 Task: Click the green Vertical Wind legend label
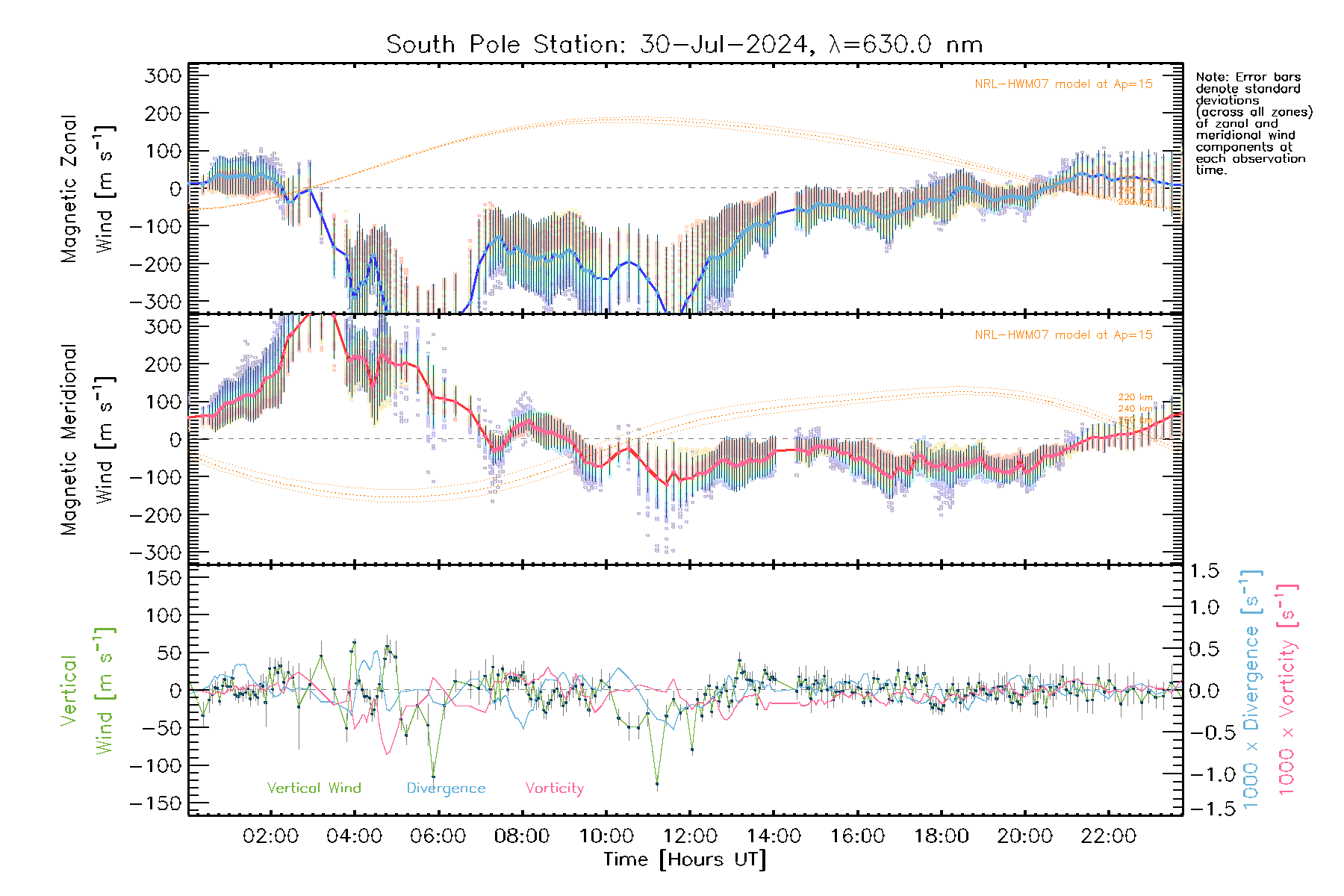tap(314, 788)
